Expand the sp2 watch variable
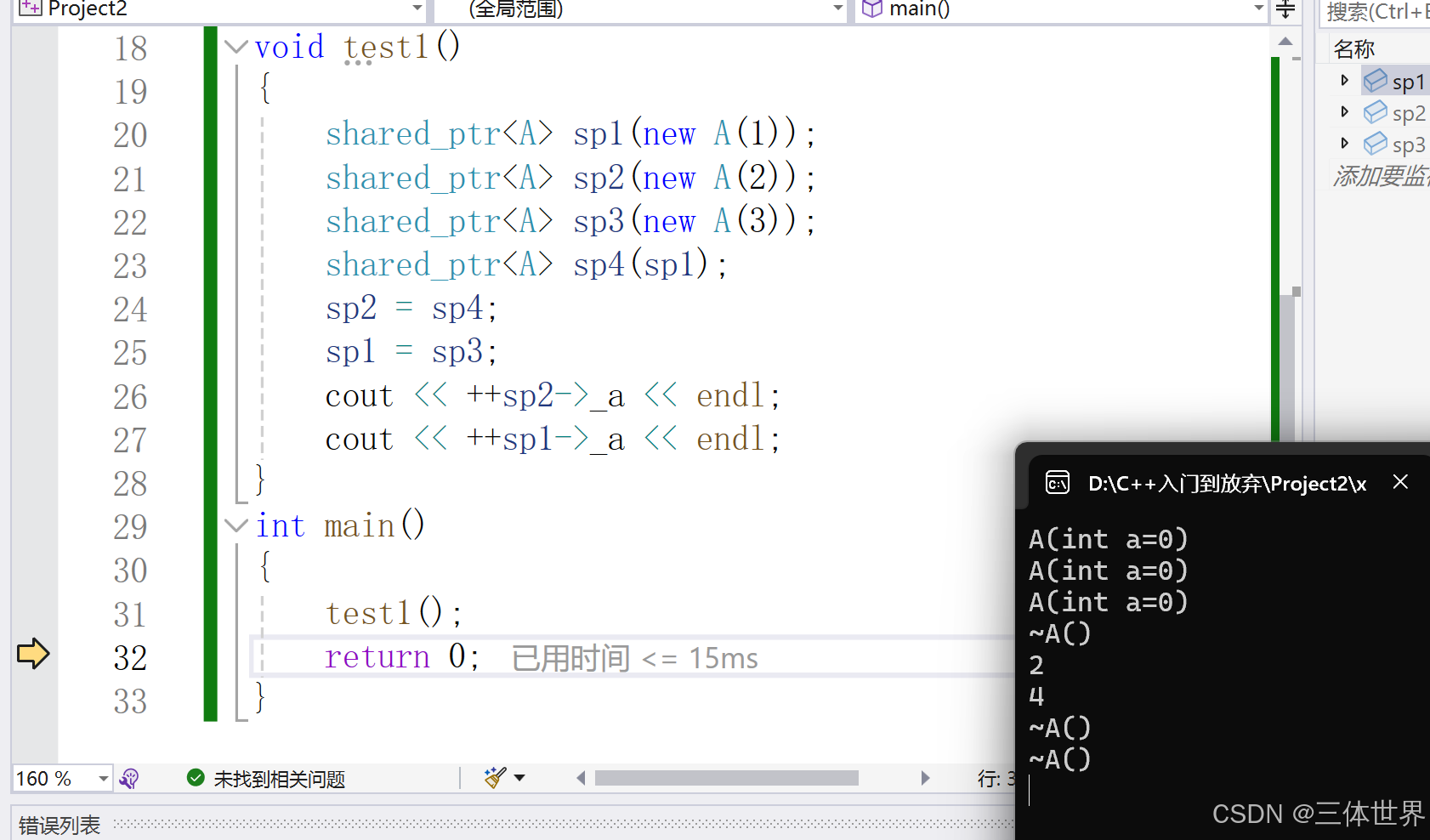The image size is (1430, 840). point(1344,111)
